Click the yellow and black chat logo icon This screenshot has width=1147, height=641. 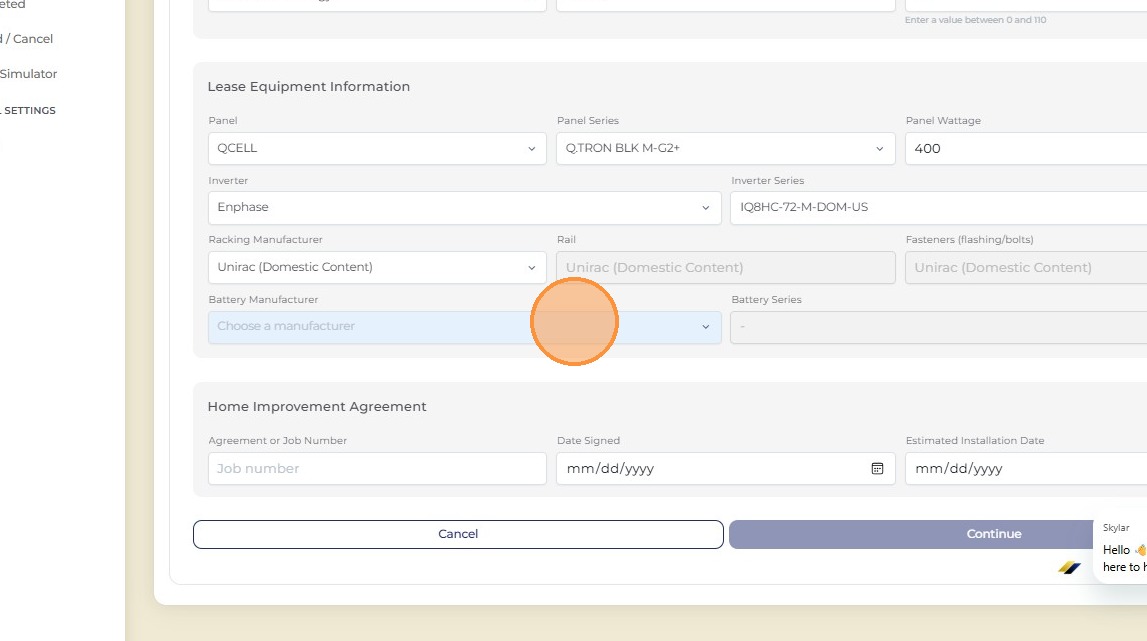[1069, 567]
